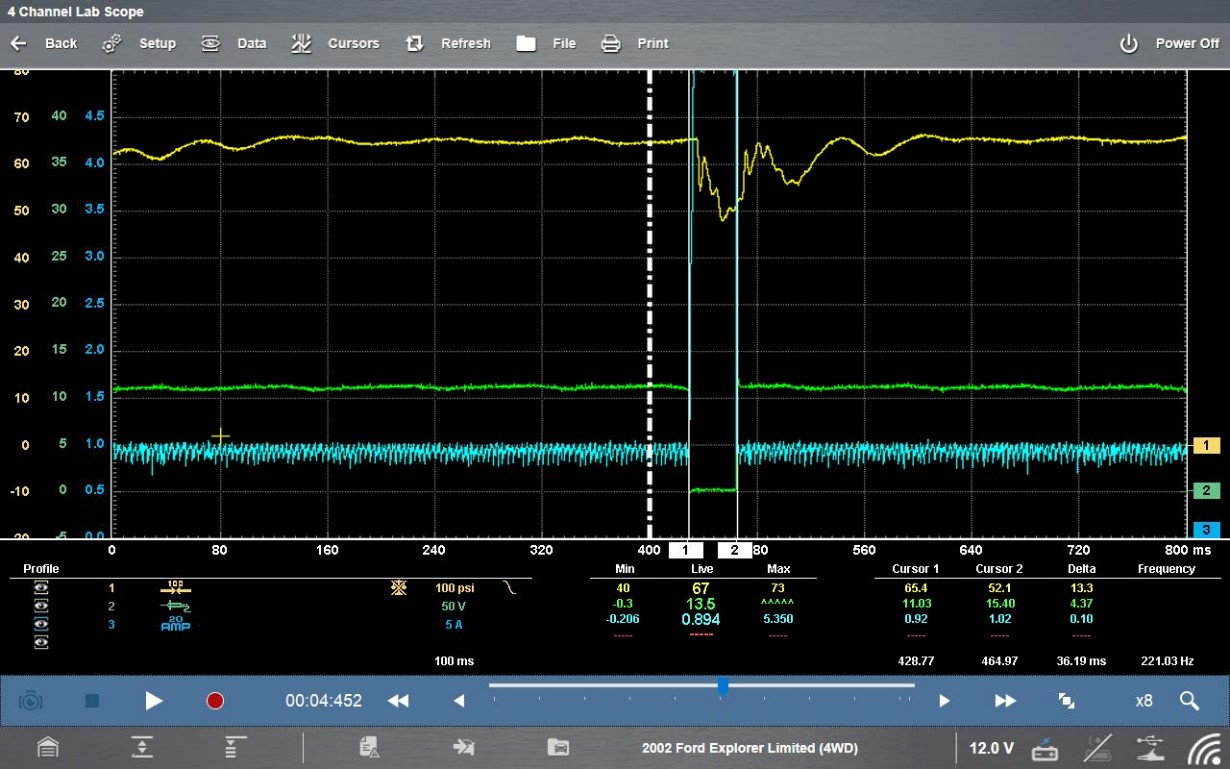Image resolution: width=1230 pixels, height=769 pixels.
Task: Go to the Home garage icon
Action: 47,747
